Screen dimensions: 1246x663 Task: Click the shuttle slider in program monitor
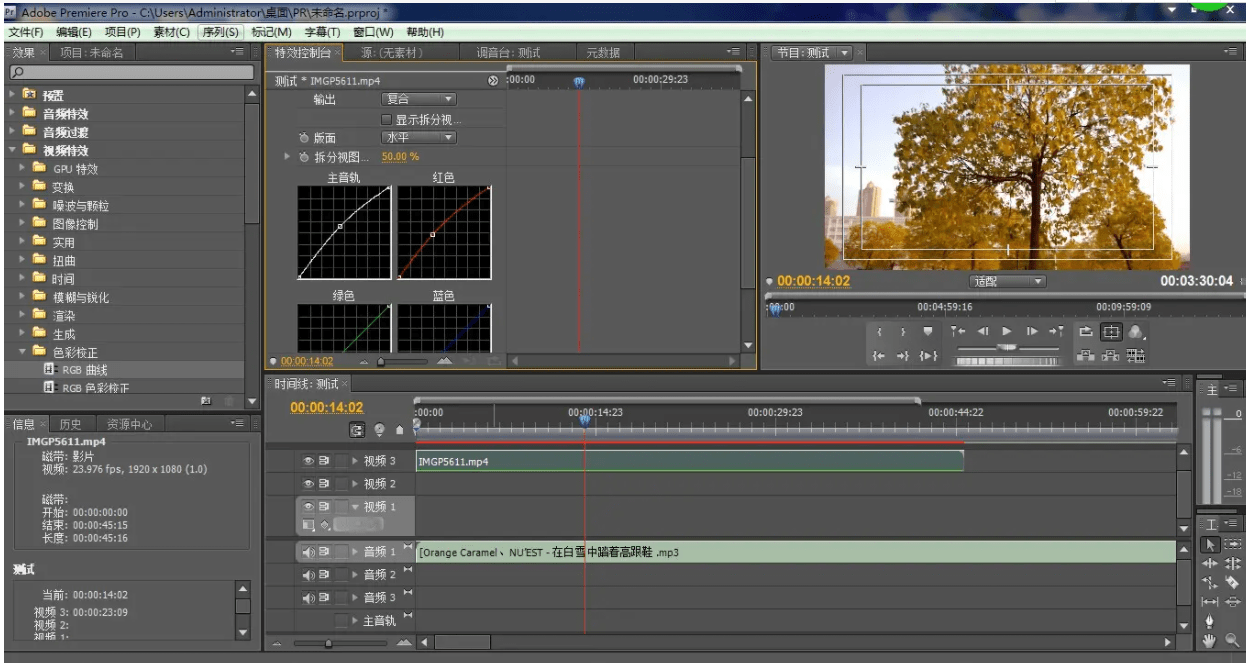pos(1007,347)
